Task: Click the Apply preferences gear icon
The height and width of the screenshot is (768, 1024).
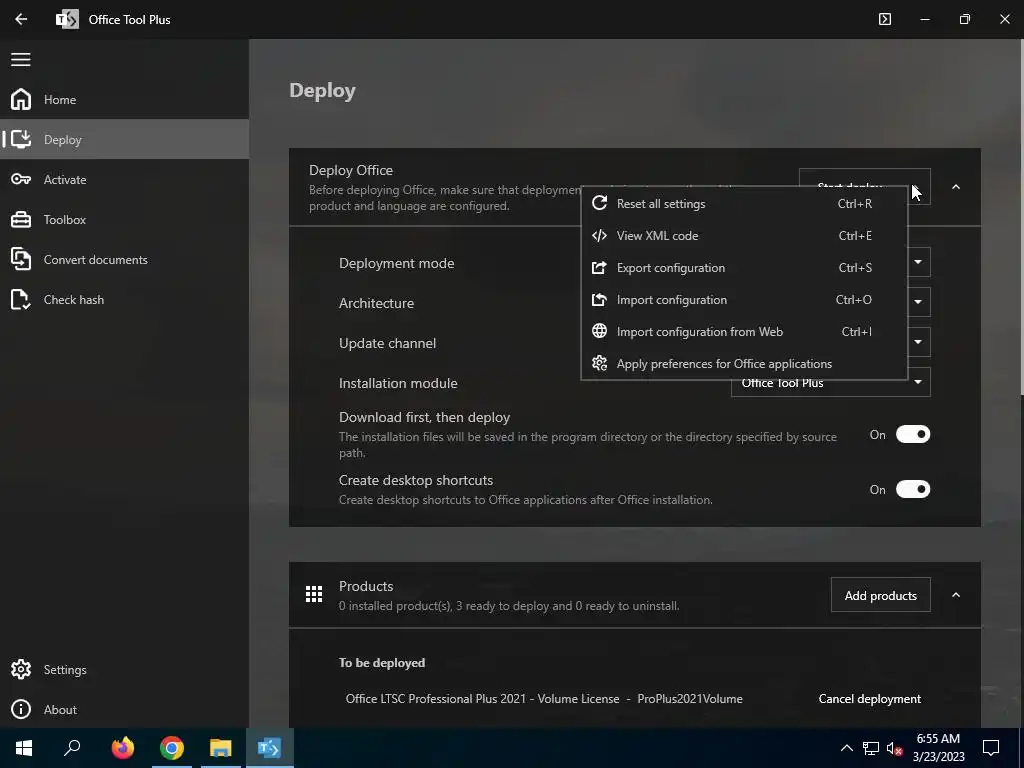Action: [600, 363]
